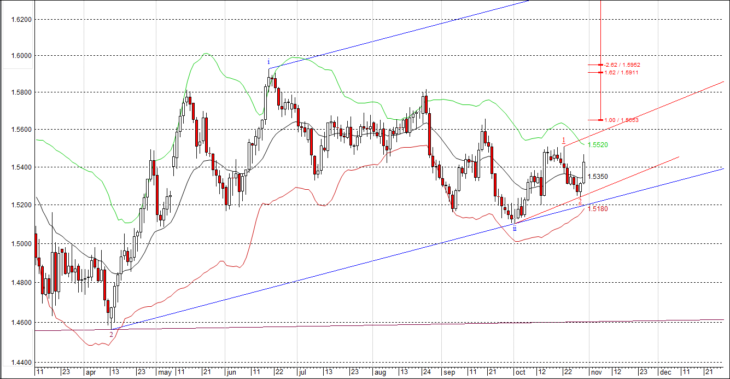
Task: Click the '24' date axis label
Action: point(426,372)
